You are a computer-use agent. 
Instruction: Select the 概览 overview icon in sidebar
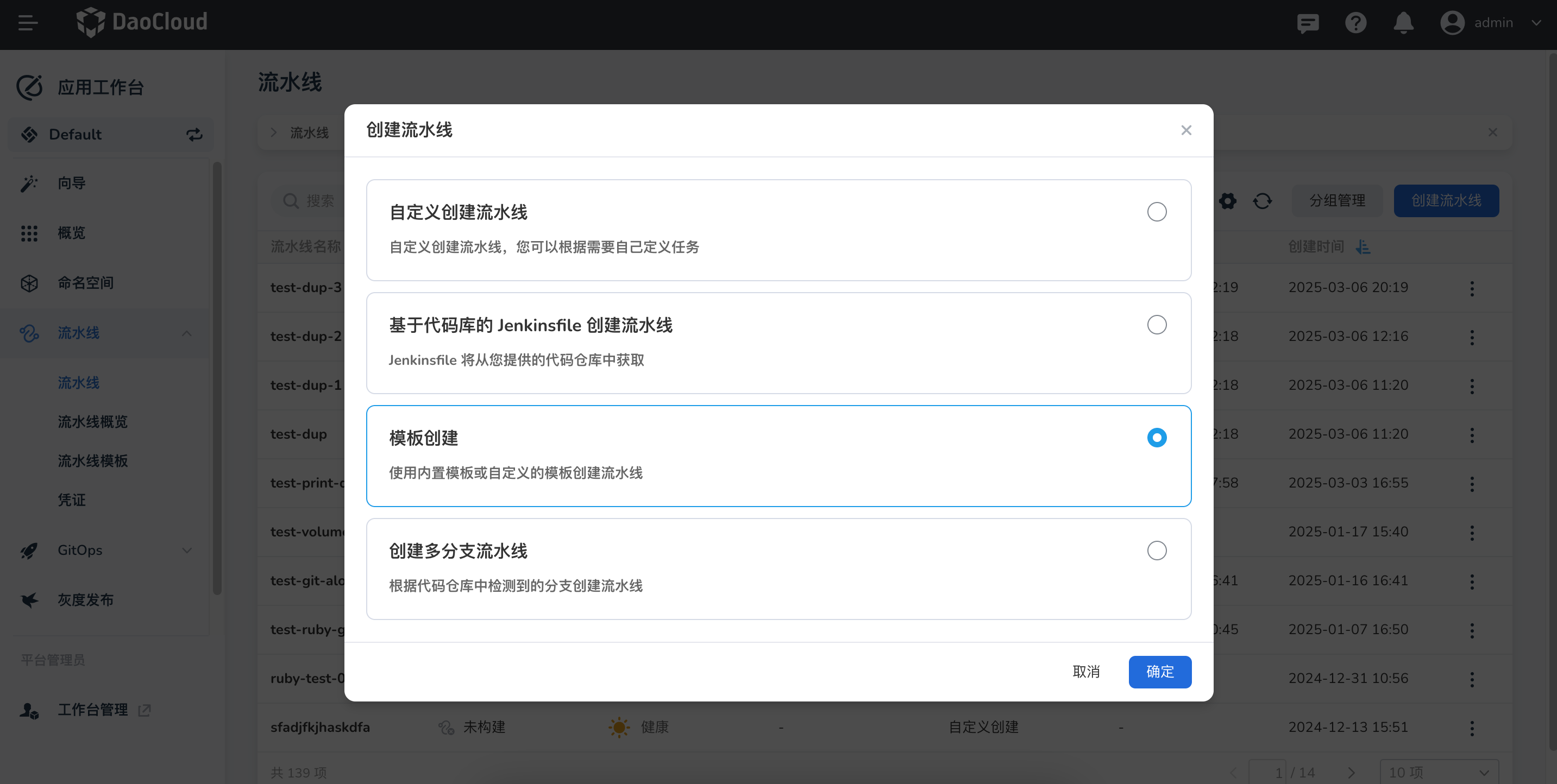pos(30,233)
